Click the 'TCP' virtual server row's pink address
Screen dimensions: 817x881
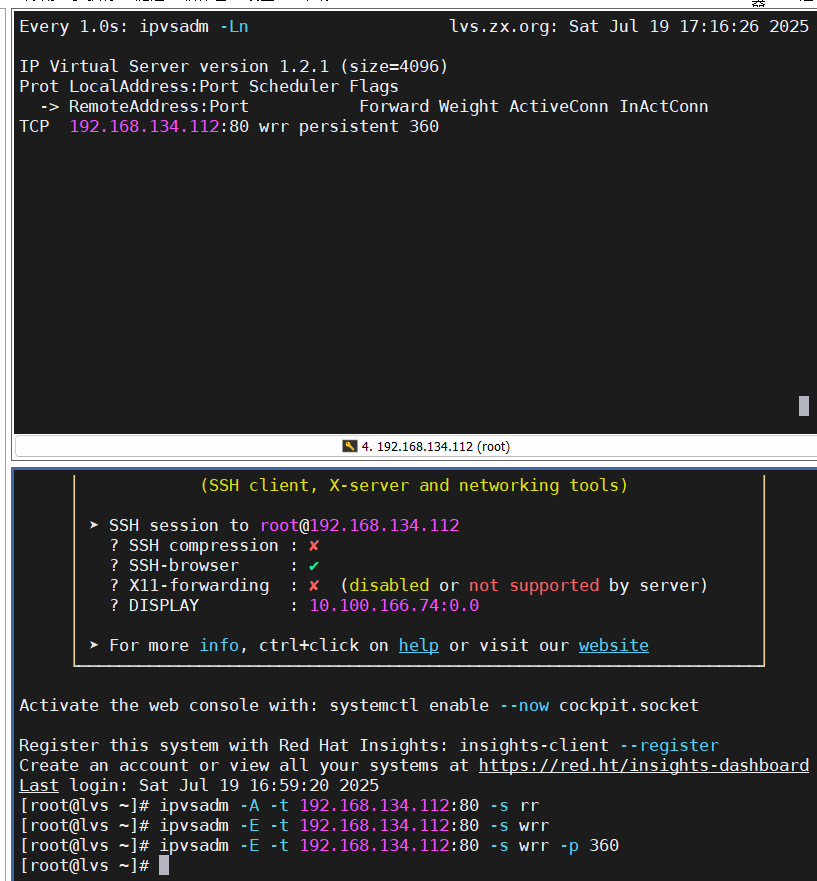144,126
